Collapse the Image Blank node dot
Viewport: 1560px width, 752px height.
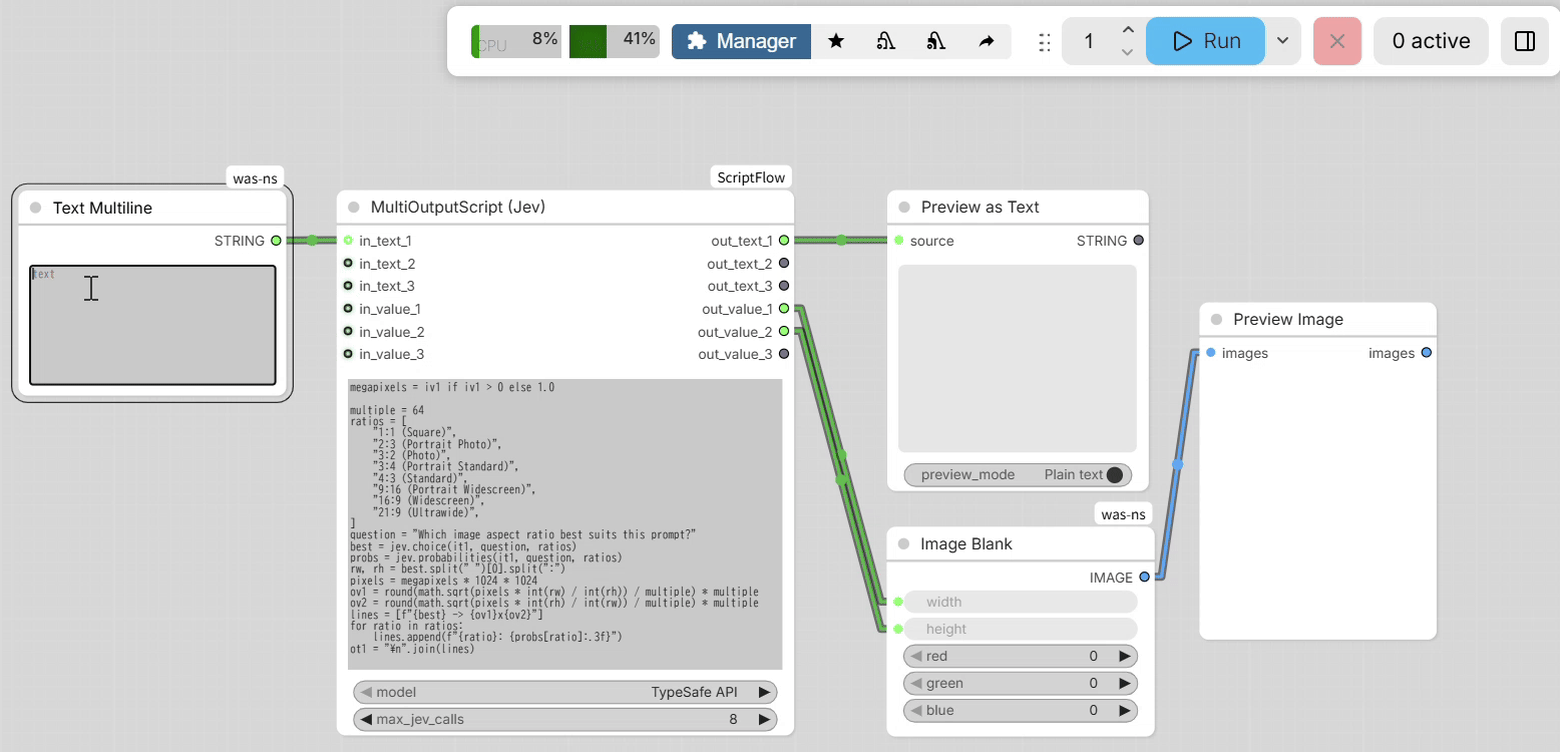pos(904,544)
